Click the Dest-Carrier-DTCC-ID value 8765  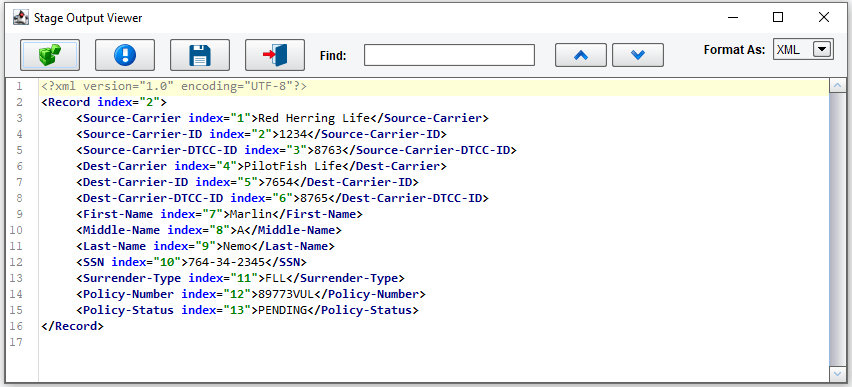[x=314, y=198]
